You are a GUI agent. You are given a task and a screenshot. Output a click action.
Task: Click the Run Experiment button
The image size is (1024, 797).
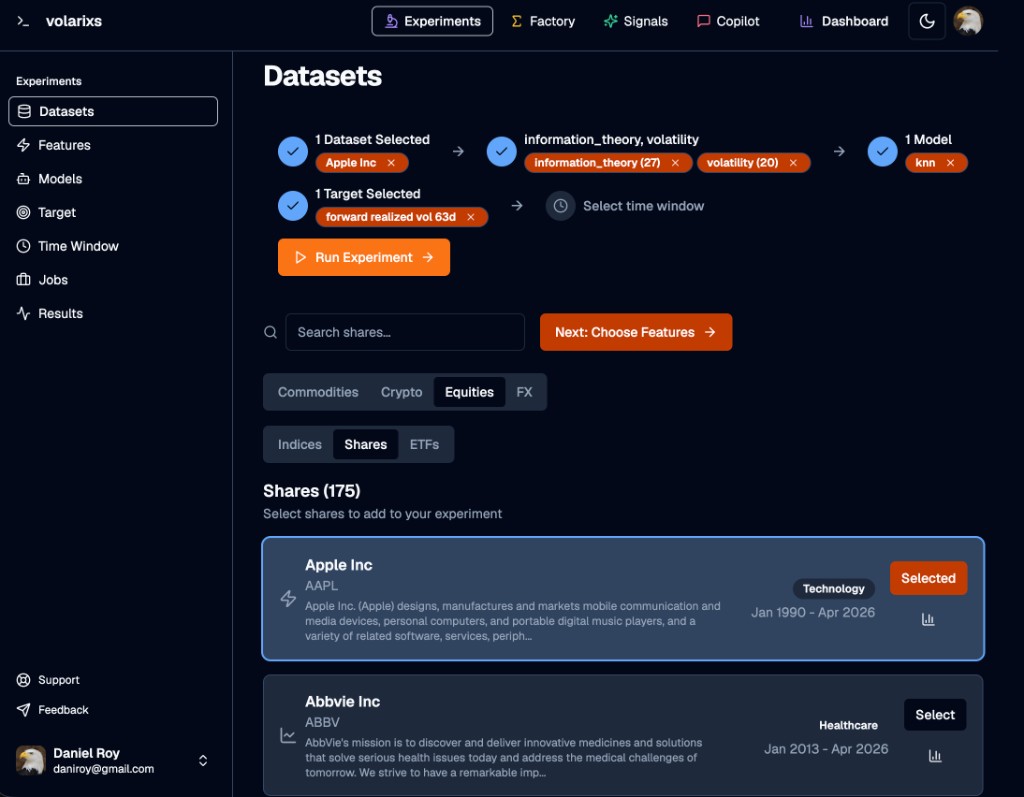(363, 257)
